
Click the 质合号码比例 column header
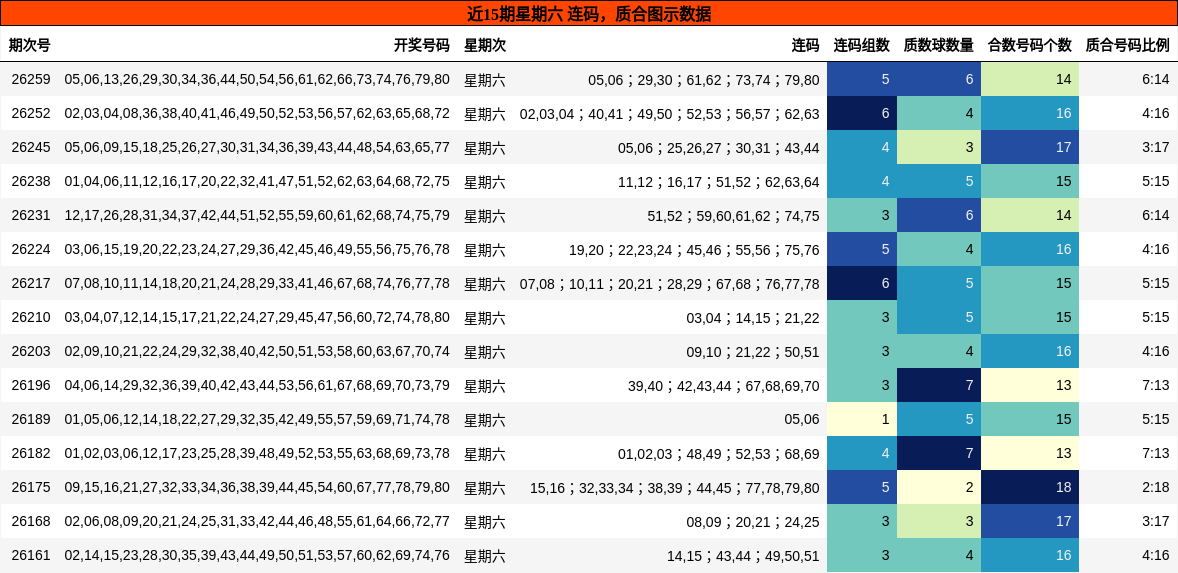coord(1128,45)
